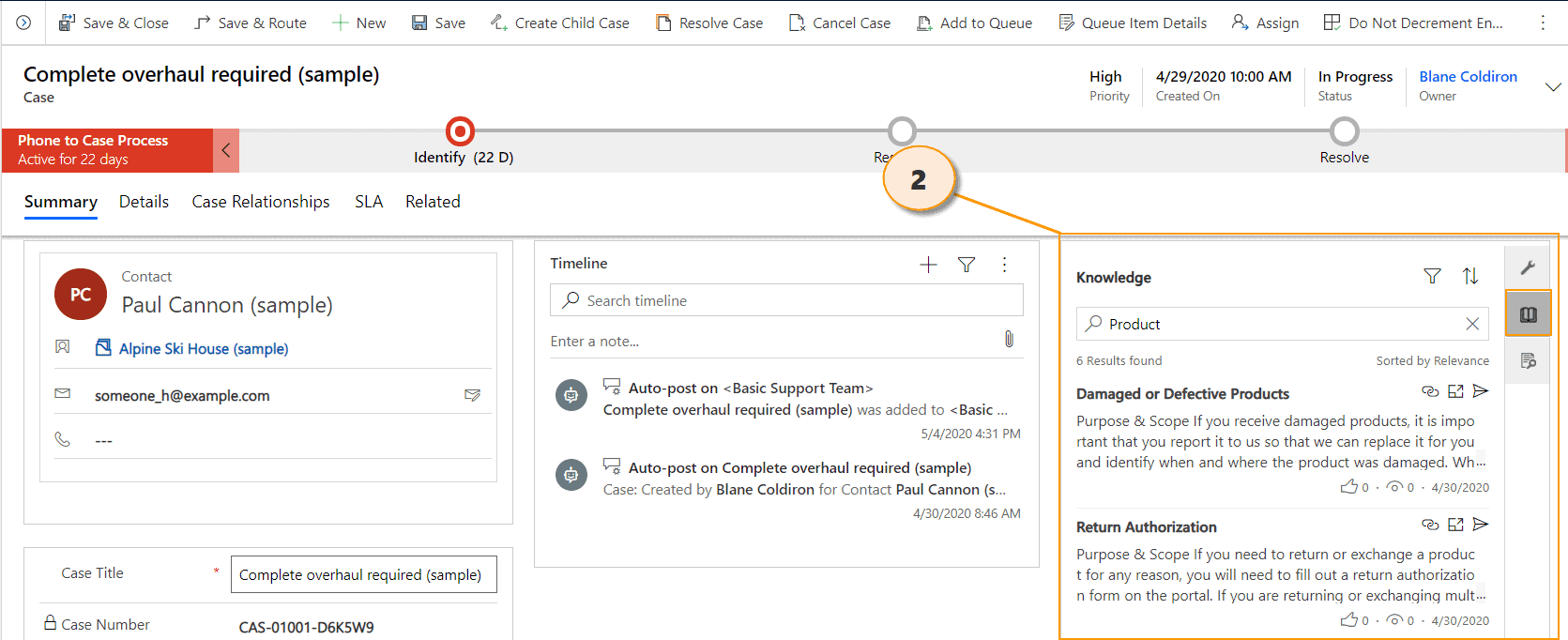Click Do Not Decrement Entitlement command

[x=1413, y=23]
